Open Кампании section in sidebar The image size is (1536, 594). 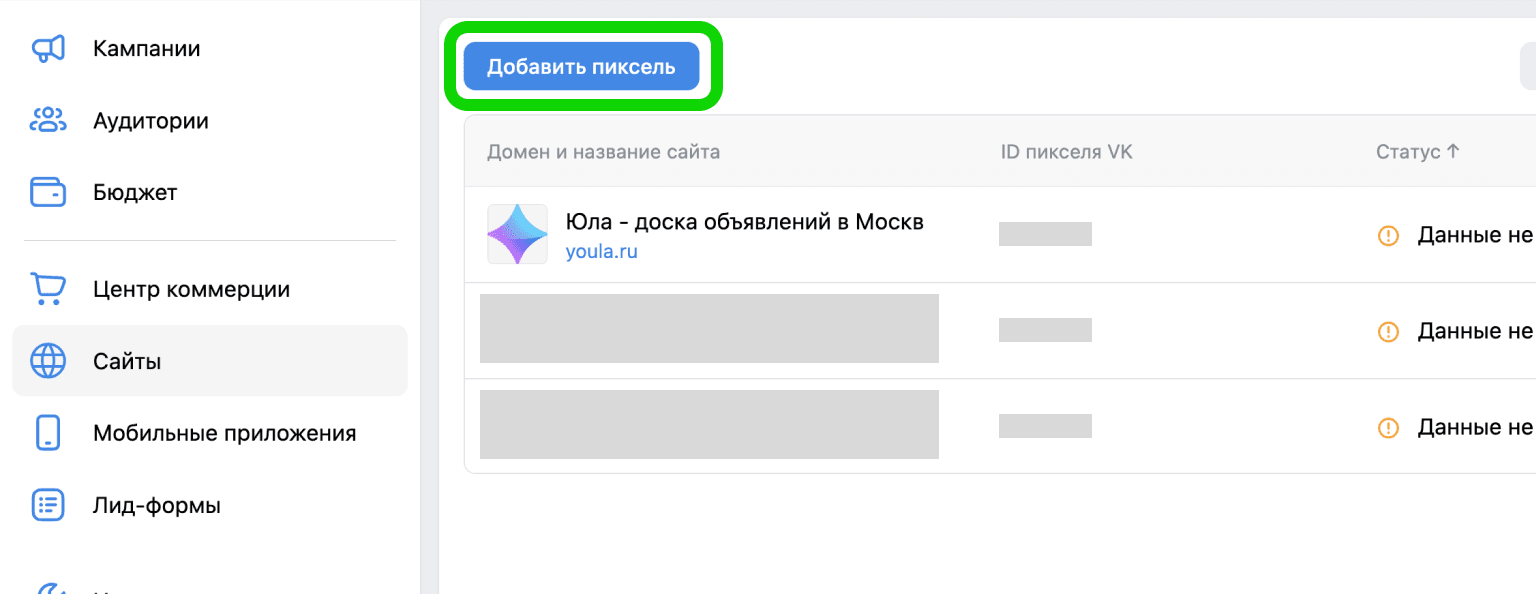(146, 49)
